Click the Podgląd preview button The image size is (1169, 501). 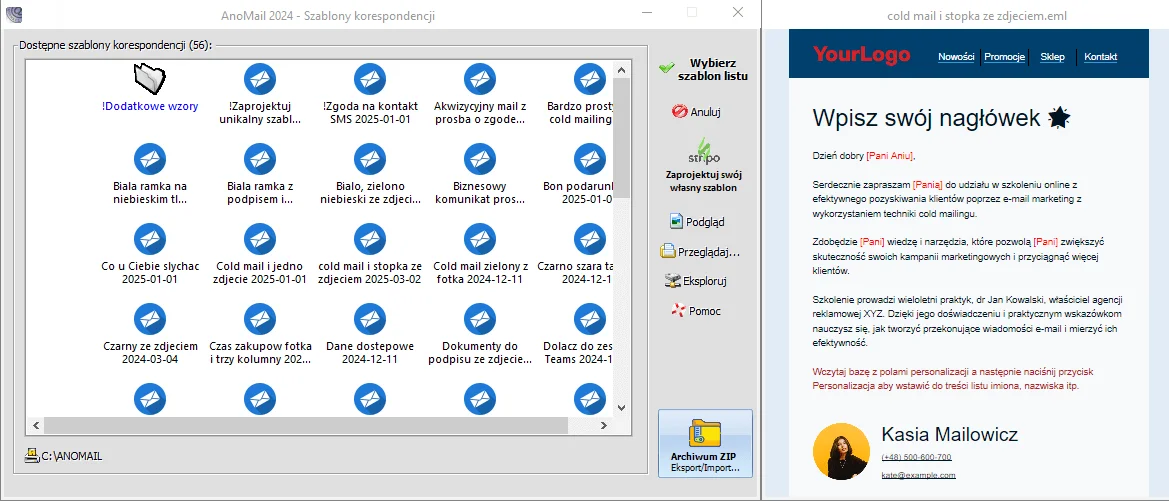click(698, 222)
